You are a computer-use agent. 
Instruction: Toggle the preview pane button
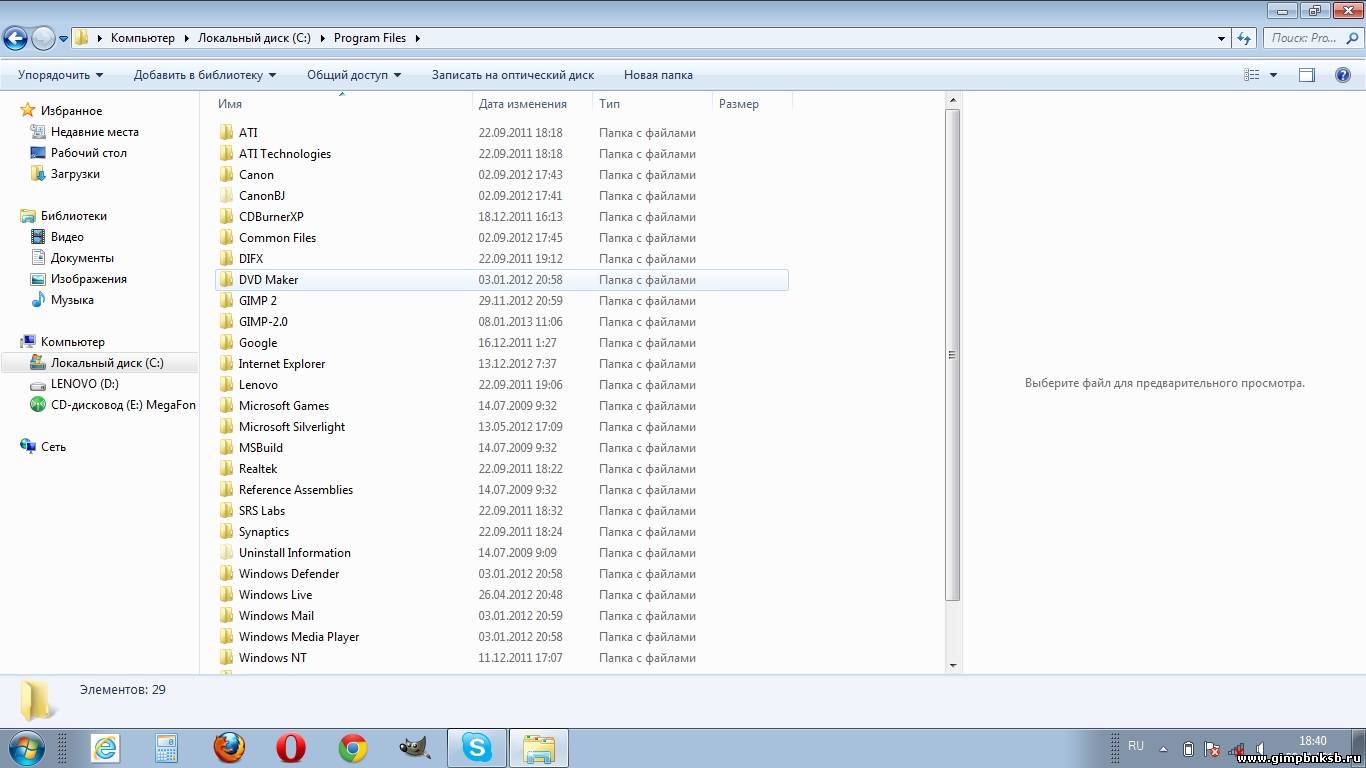tap(1306, 75)
